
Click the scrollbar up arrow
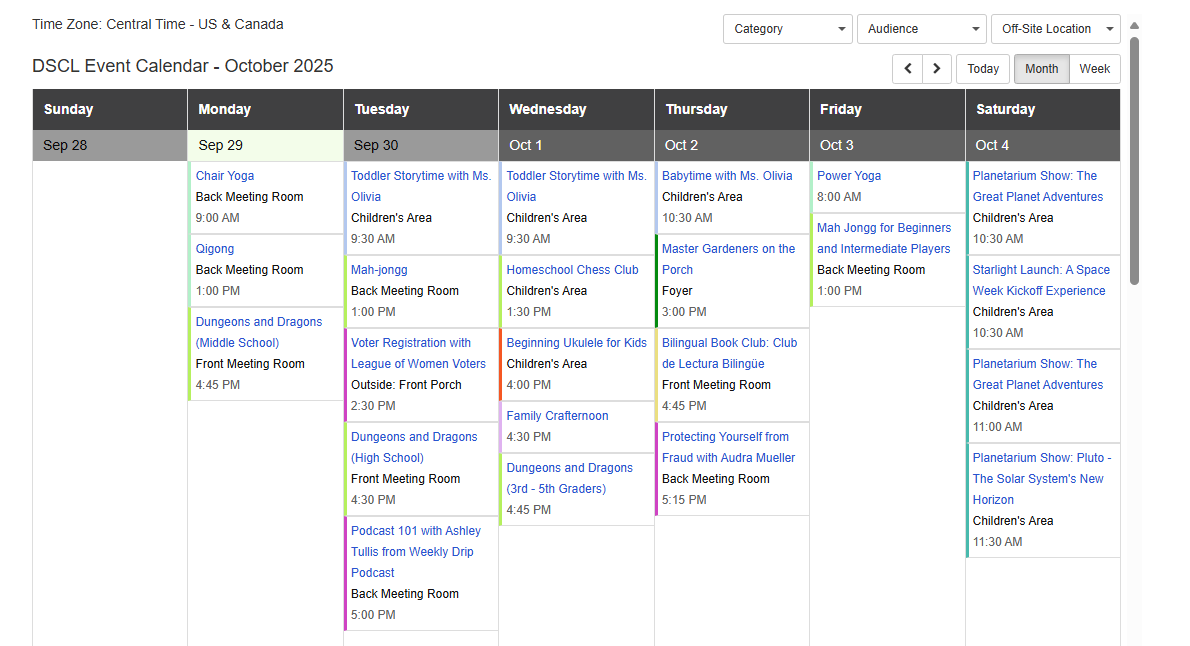coord(1134,25)
